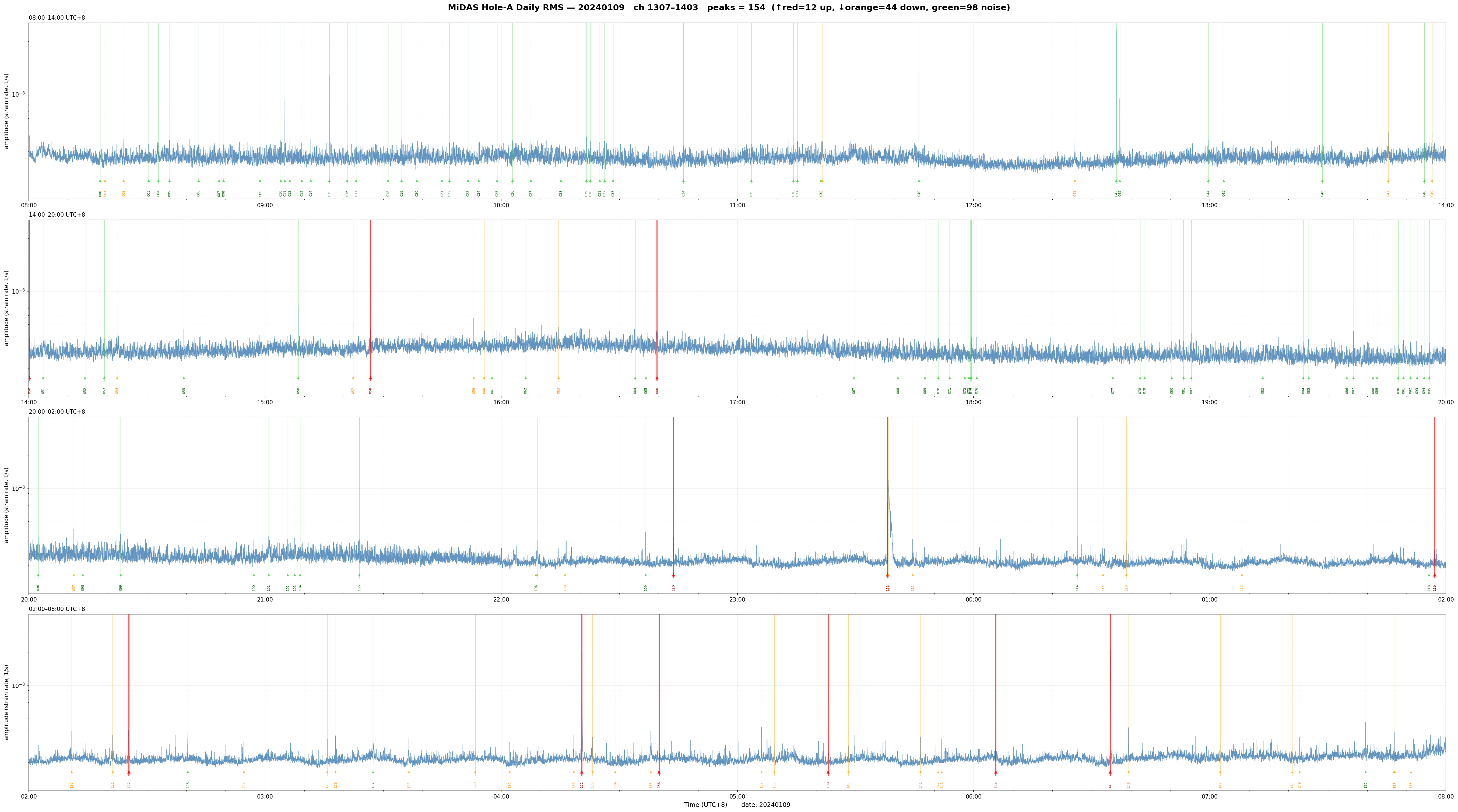The image size is (1458, 812).
Task: Click the red arrow marker for peak 139
Action: click(828, 772)
